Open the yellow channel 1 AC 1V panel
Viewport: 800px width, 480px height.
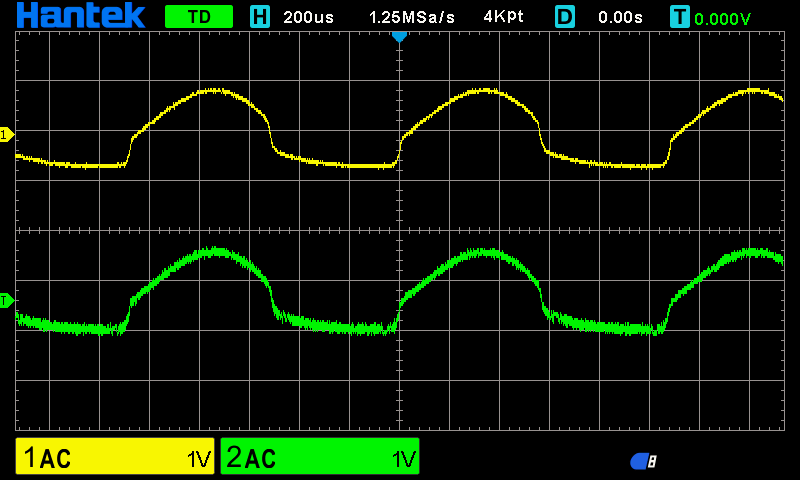tap(115, 456)
